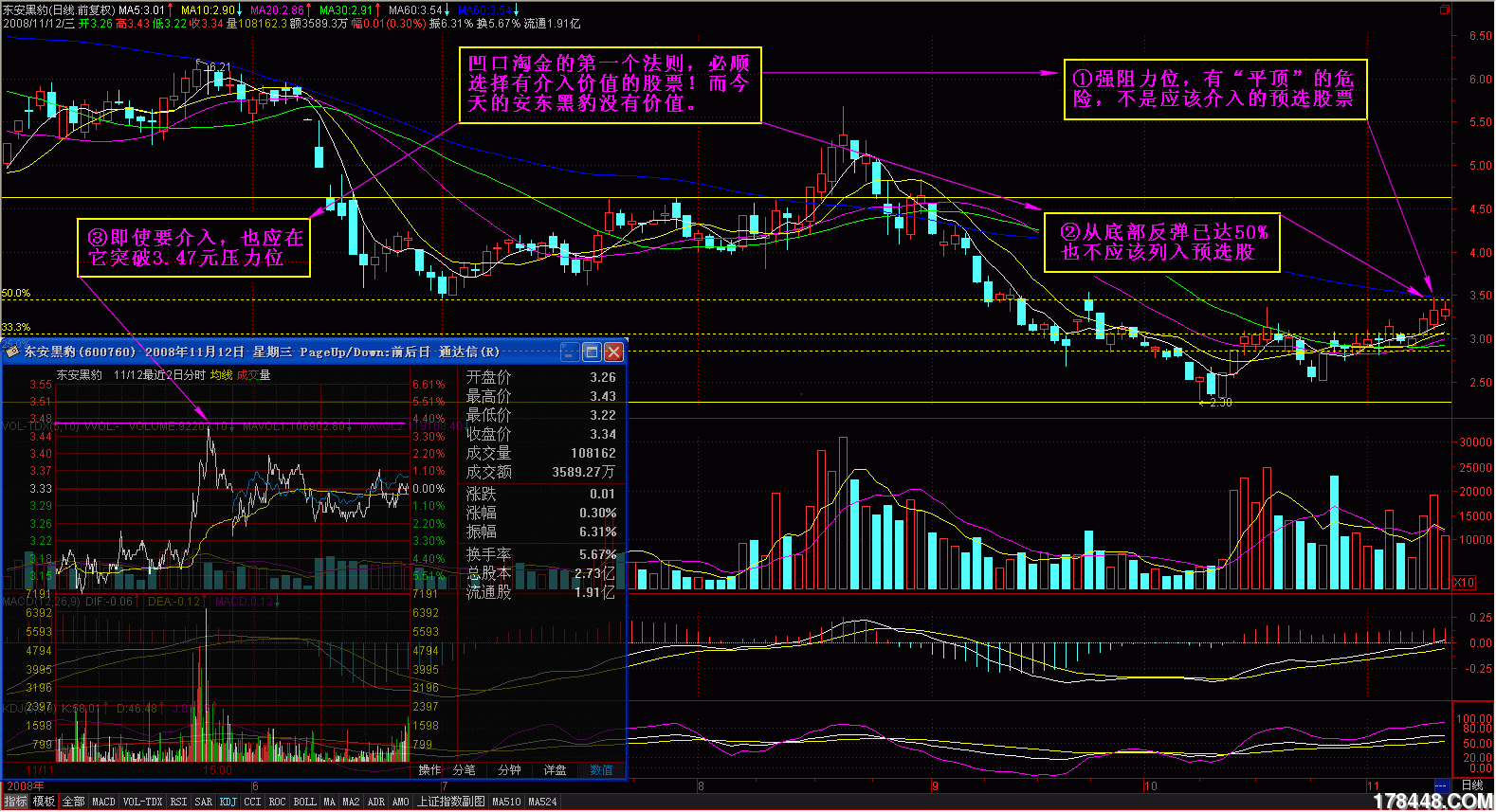Select the MA510 tab
The width and height of the screenshot is (1496, 812).
(506, 802)
